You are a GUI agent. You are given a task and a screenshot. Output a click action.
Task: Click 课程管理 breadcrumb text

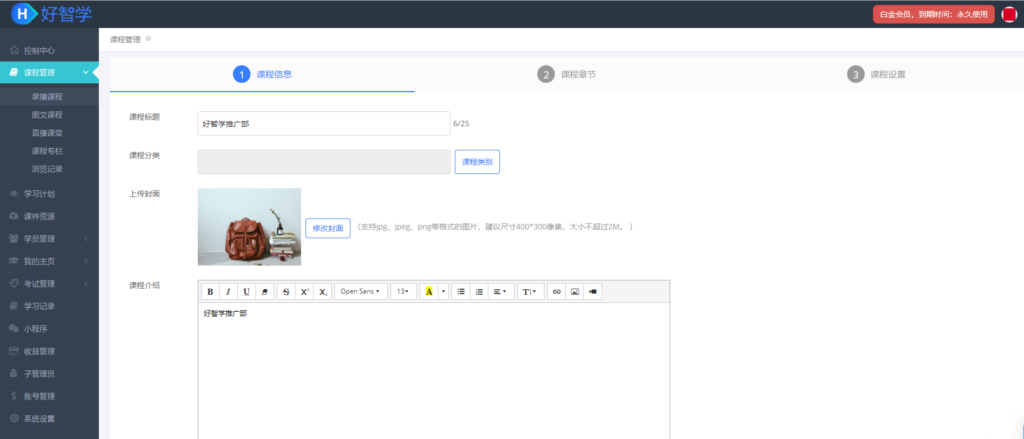125,39
